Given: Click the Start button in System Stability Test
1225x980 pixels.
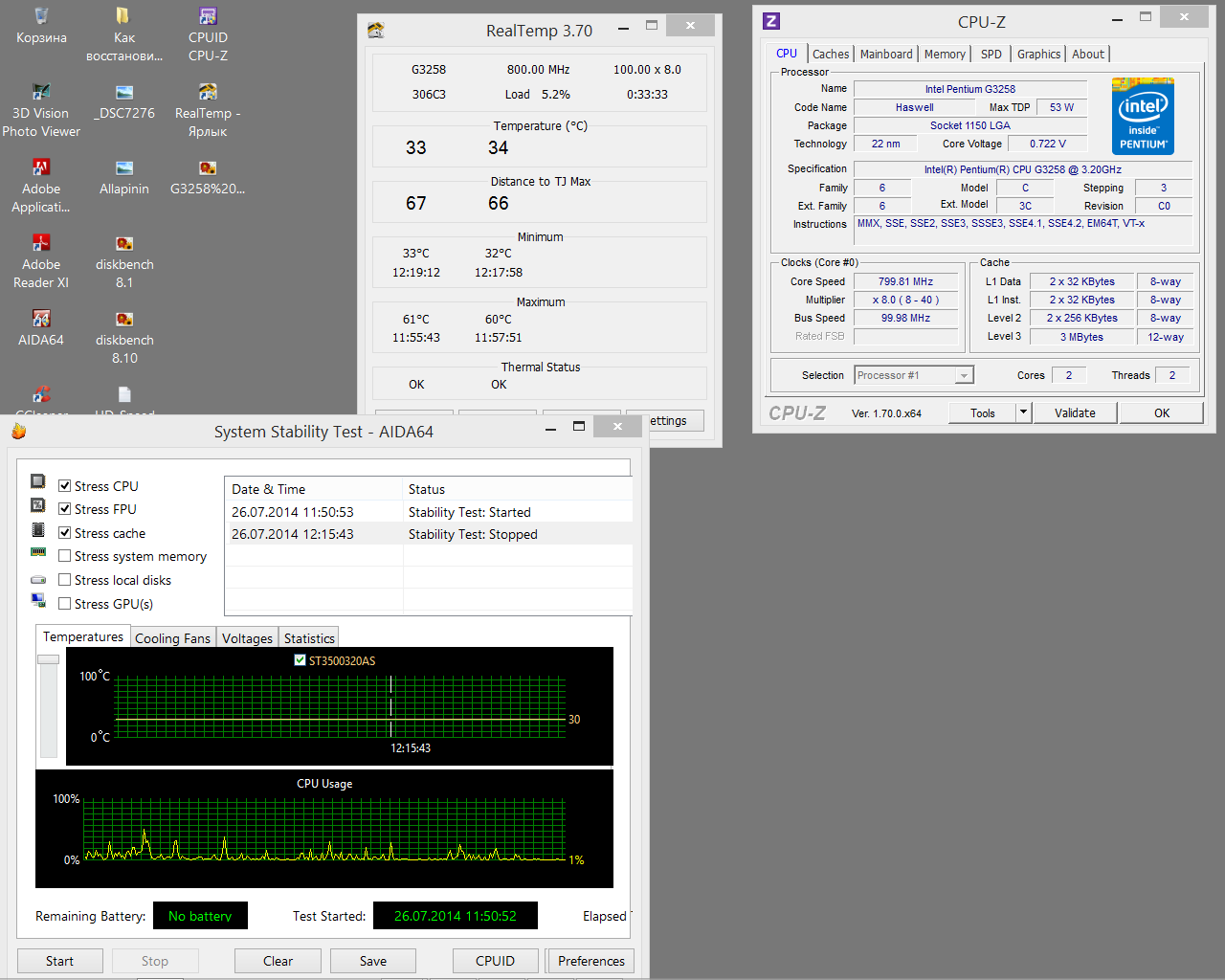Looking at the screenshot, I should (59, 961).
